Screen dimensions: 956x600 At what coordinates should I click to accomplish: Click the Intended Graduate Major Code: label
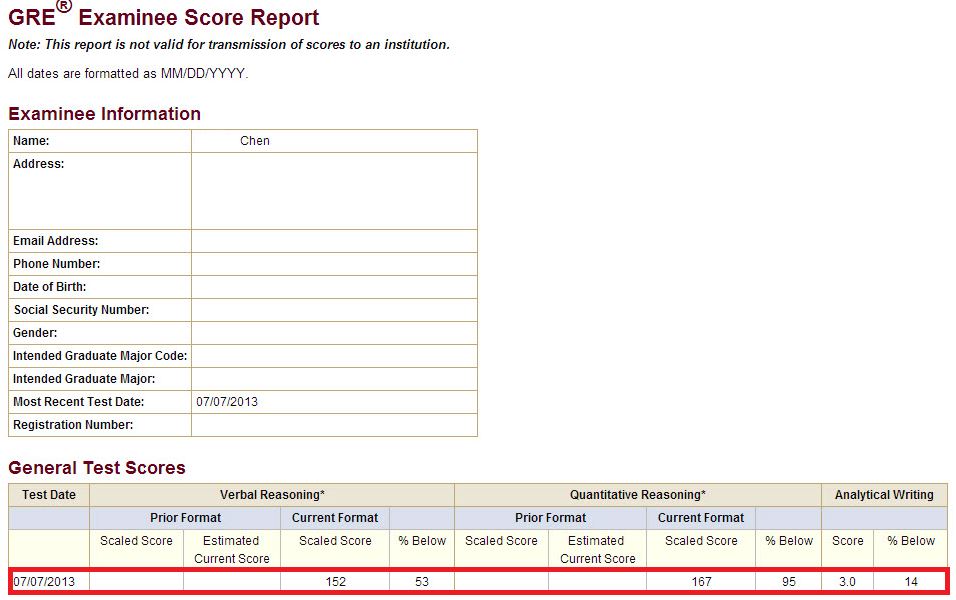(100, 356)
